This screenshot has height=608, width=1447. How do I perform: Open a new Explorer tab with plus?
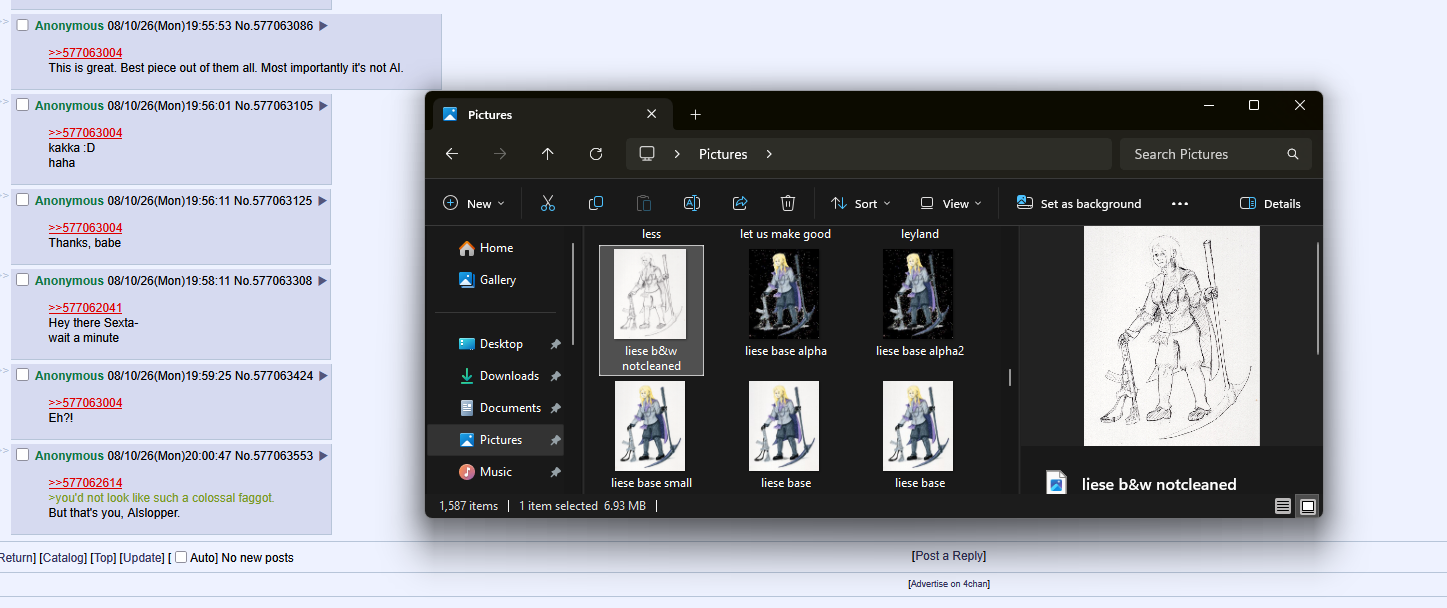click(x=695, y=114)
